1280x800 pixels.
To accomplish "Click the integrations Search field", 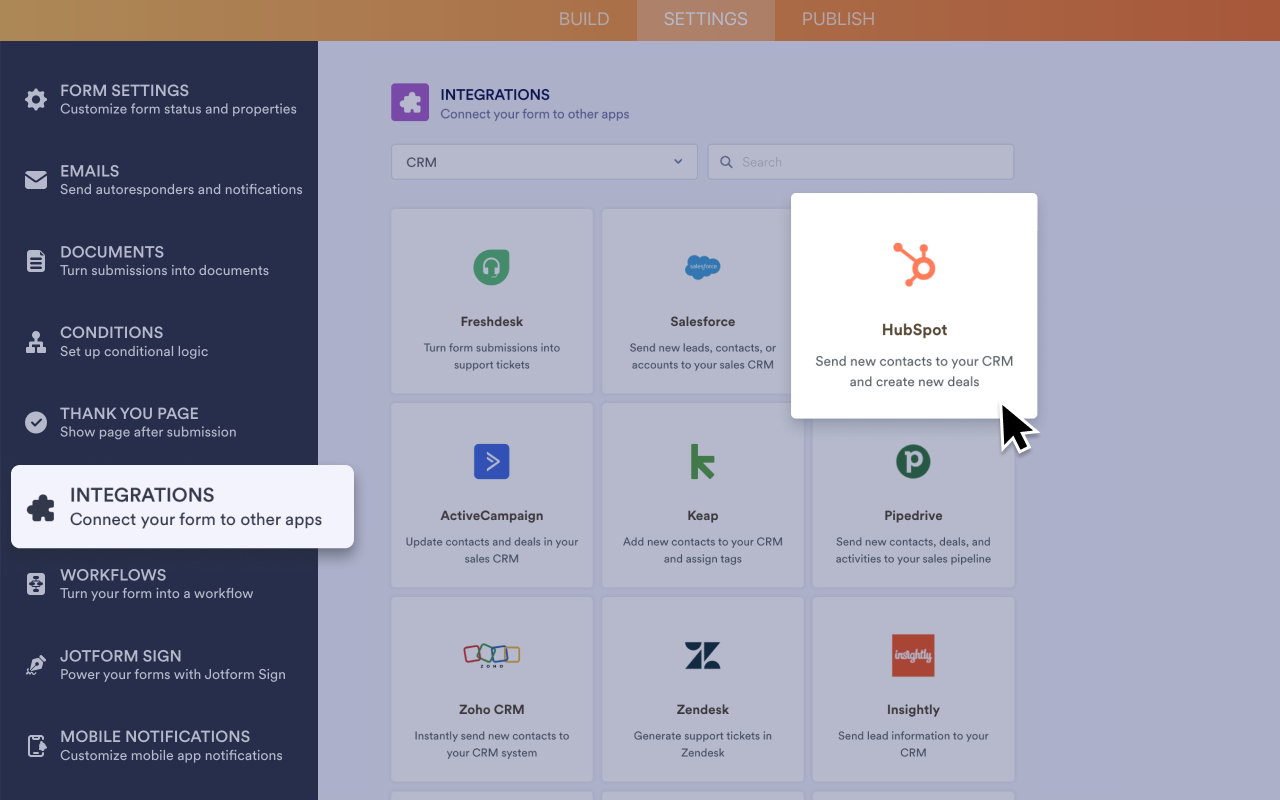I will [x=861, y=162].
